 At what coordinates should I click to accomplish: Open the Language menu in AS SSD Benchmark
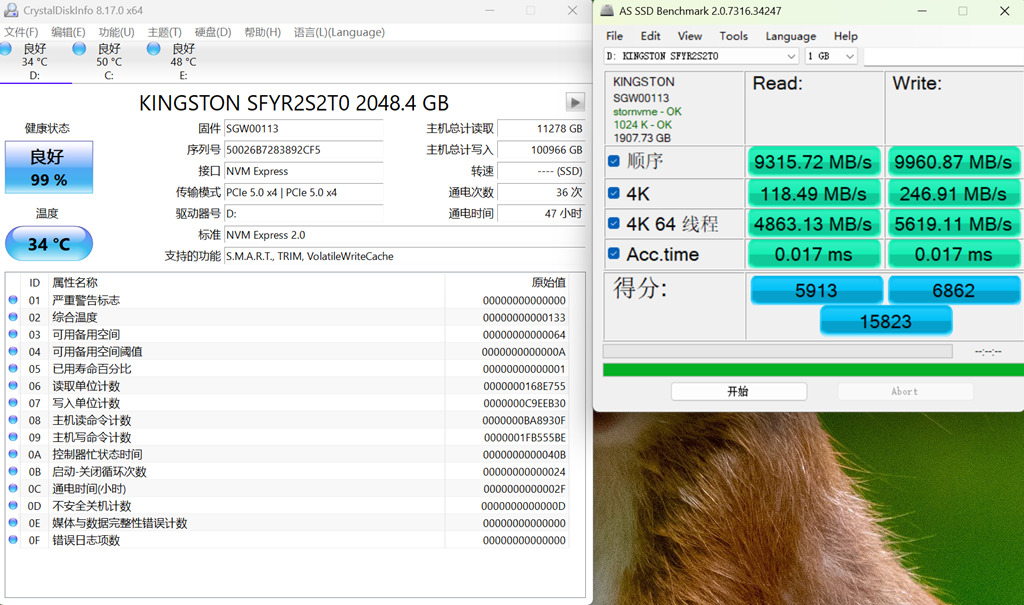click(x=791, y=36)
